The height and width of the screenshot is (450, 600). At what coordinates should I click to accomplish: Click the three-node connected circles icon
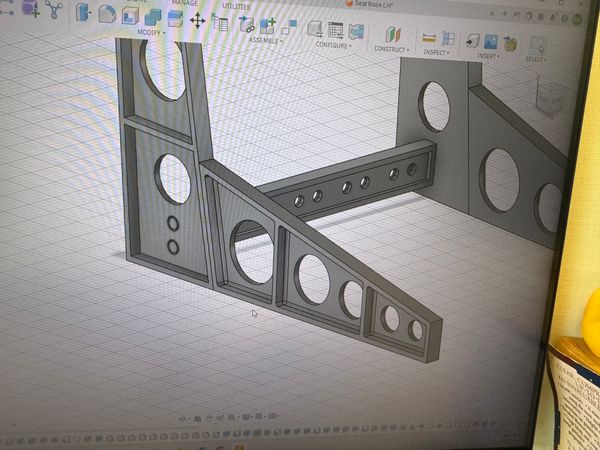tap(54, 10)
